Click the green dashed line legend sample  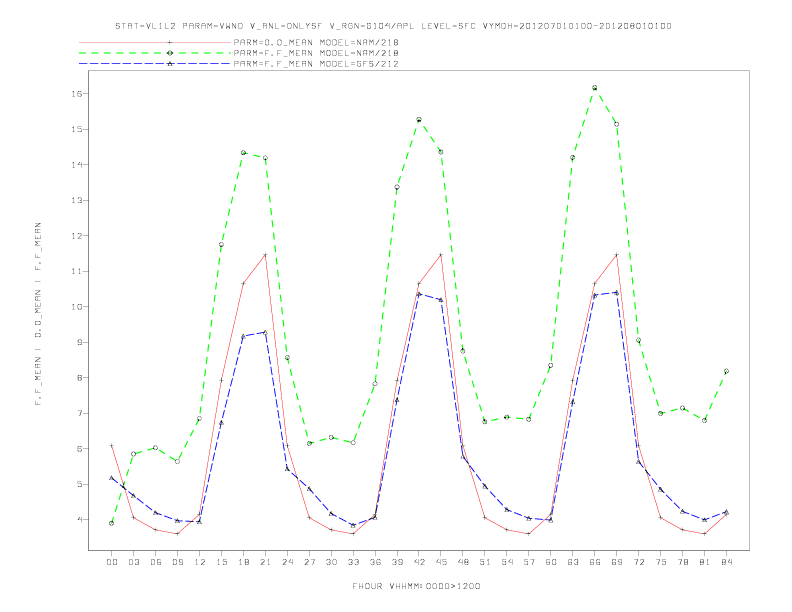tap(155, 53)
